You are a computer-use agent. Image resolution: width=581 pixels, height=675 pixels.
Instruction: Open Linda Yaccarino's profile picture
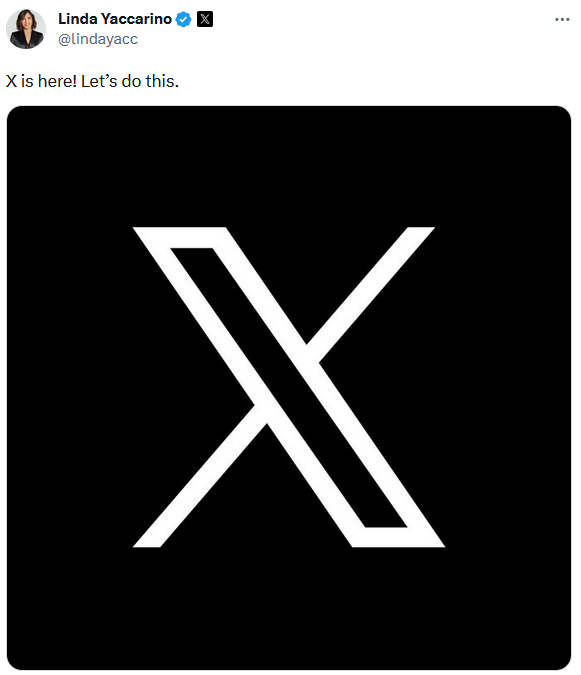click(x=26, y=29)
